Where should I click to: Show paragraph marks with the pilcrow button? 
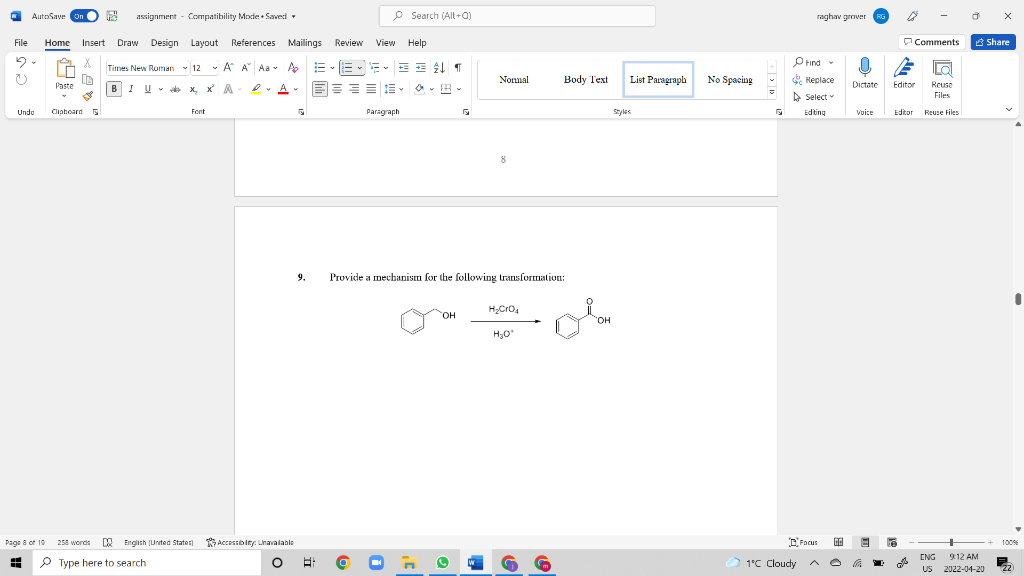pos(458,68)
